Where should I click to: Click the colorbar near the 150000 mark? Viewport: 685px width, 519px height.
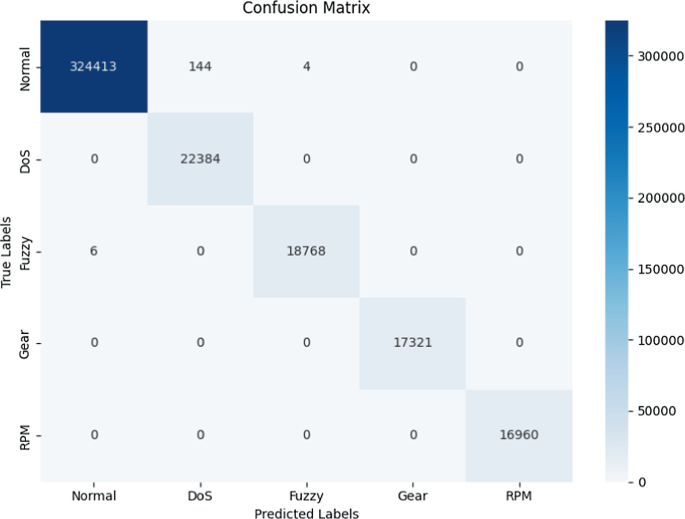pos(616,269)
